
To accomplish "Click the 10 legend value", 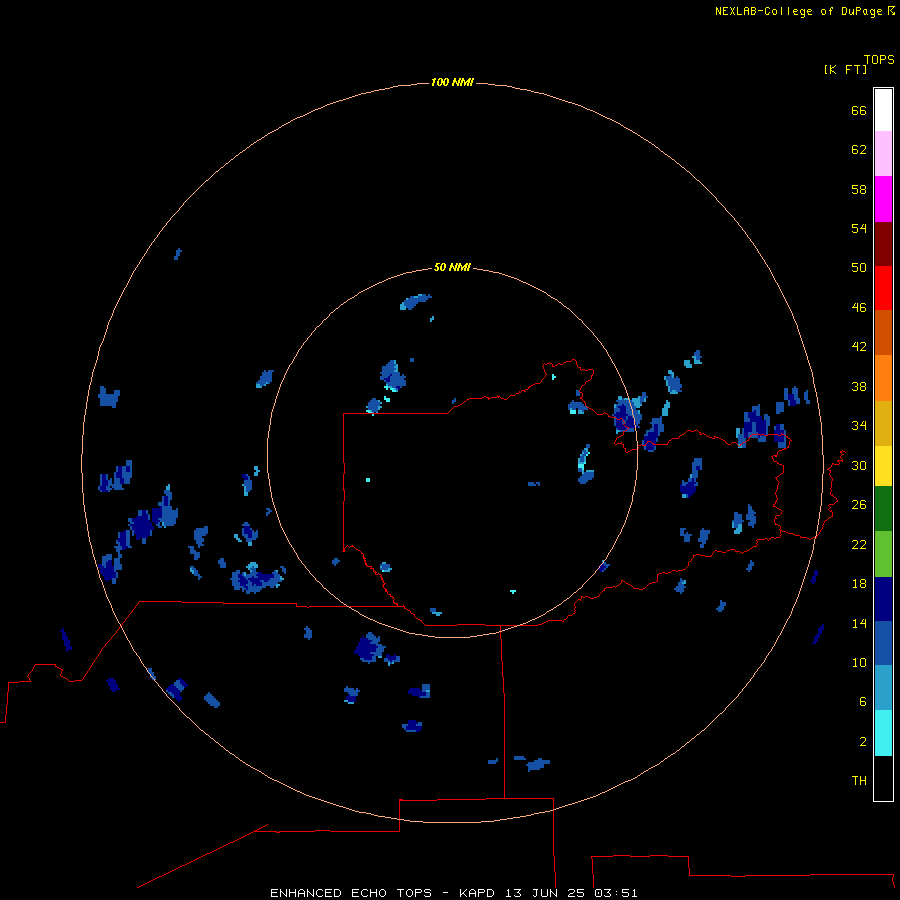I will (x=859, y=663).
